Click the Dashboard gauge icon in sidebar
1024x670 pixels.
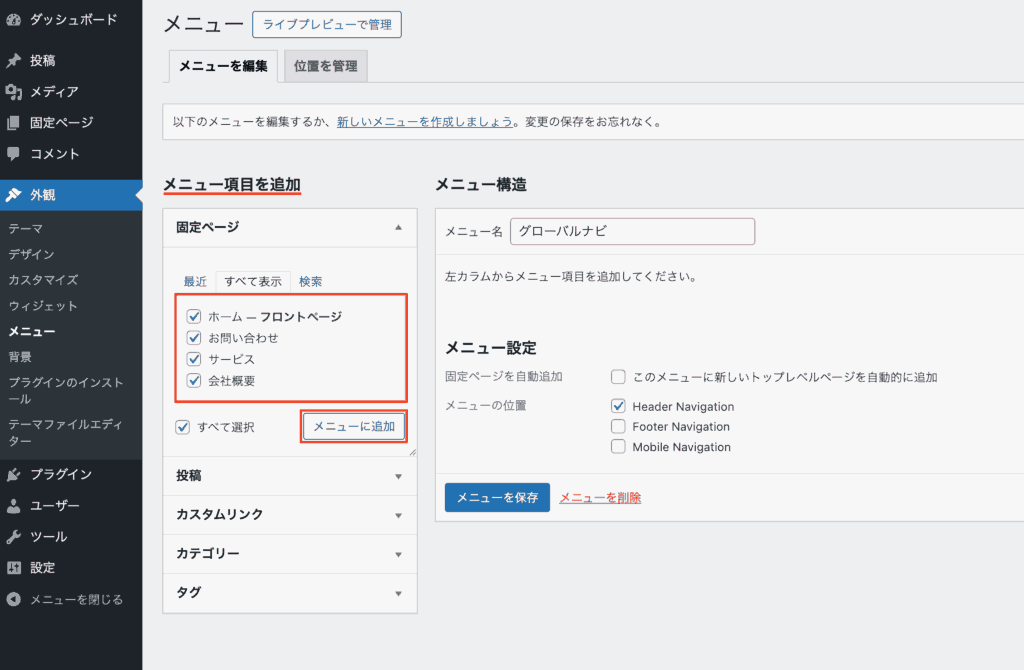pos(14,19)
